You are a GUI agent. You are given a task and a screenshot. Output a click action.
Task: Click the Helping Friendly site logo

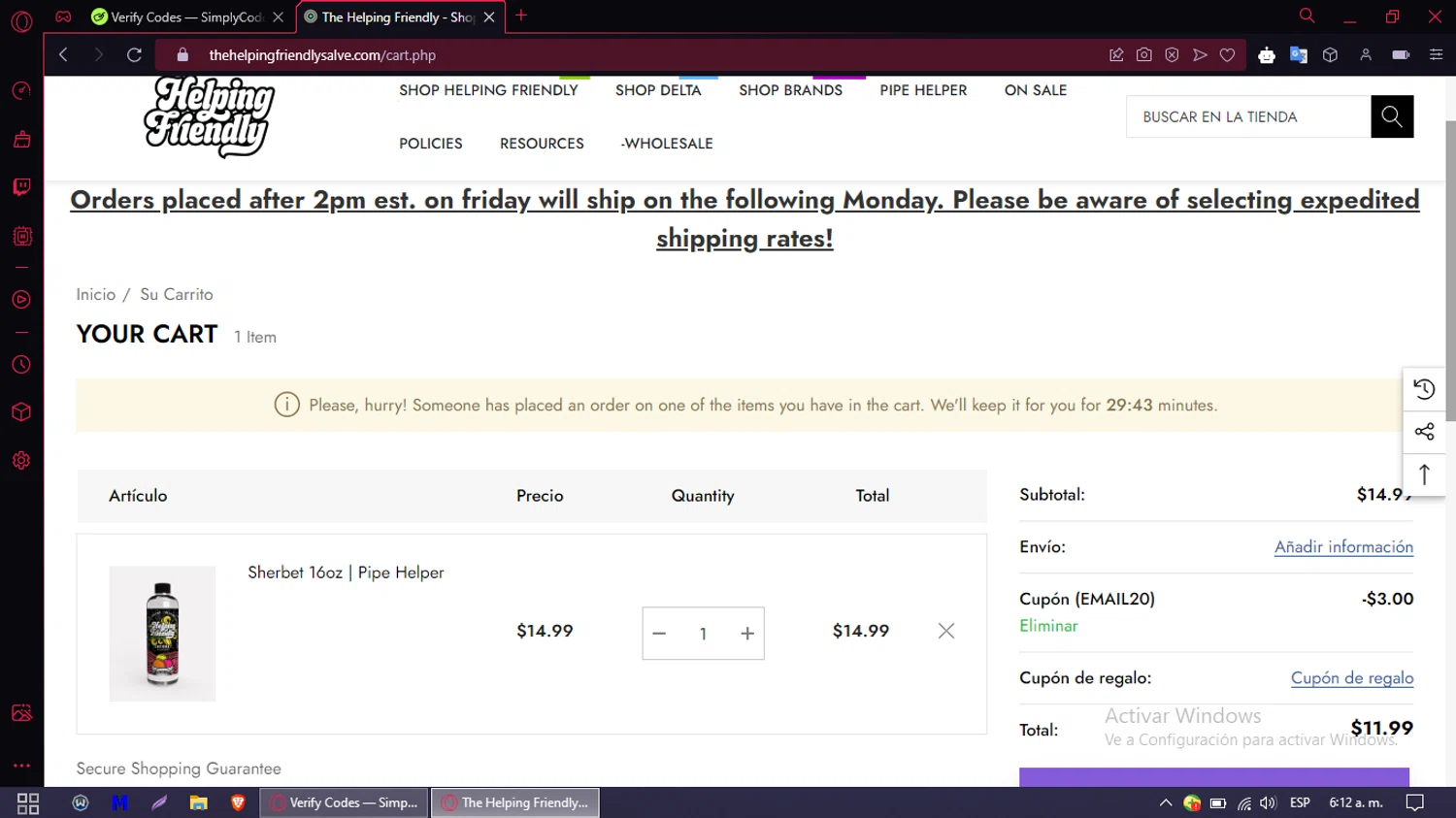(209, 116)
